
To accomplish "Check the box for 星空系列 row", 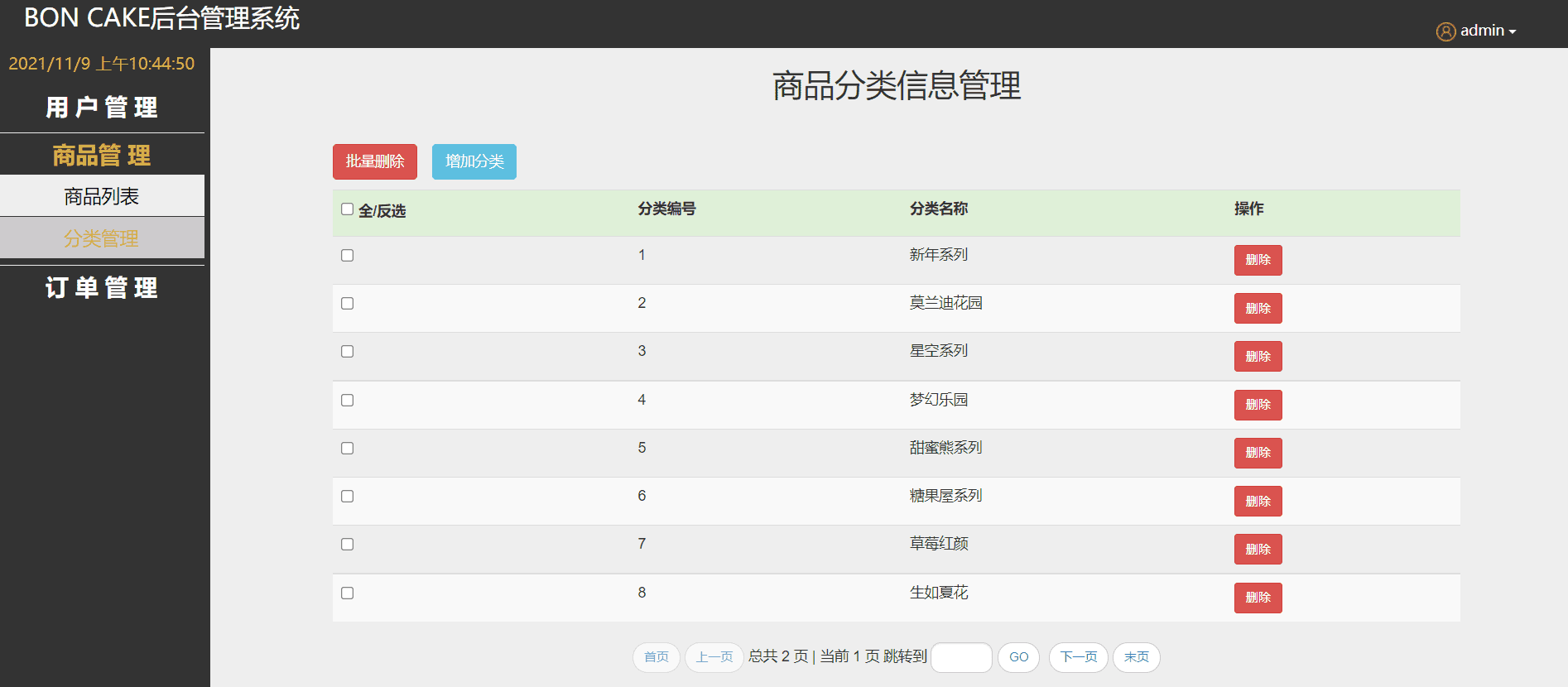I will point(347,352).
